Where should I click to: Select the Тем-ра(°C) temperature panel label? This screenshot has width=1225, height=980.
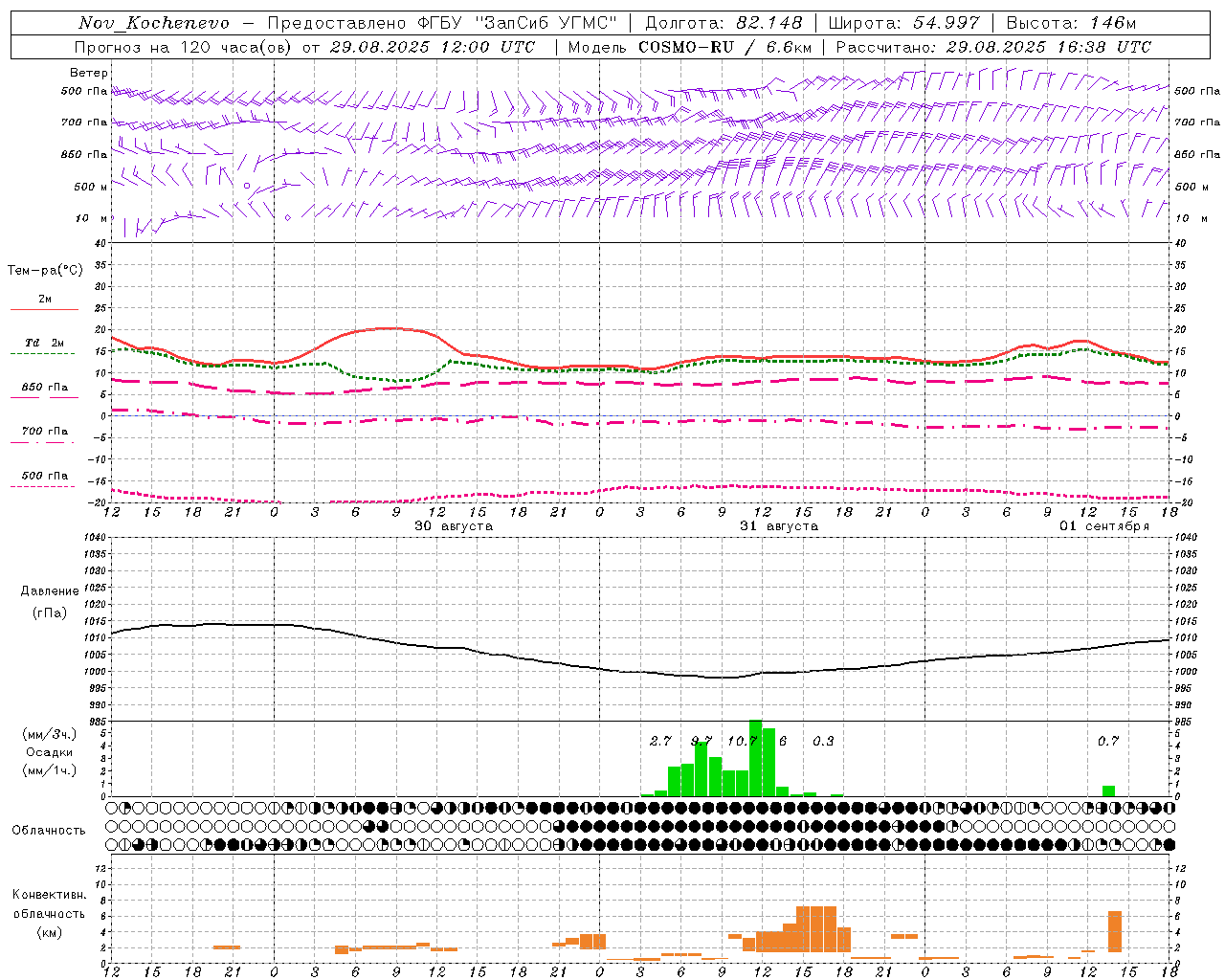coord(45,271)
